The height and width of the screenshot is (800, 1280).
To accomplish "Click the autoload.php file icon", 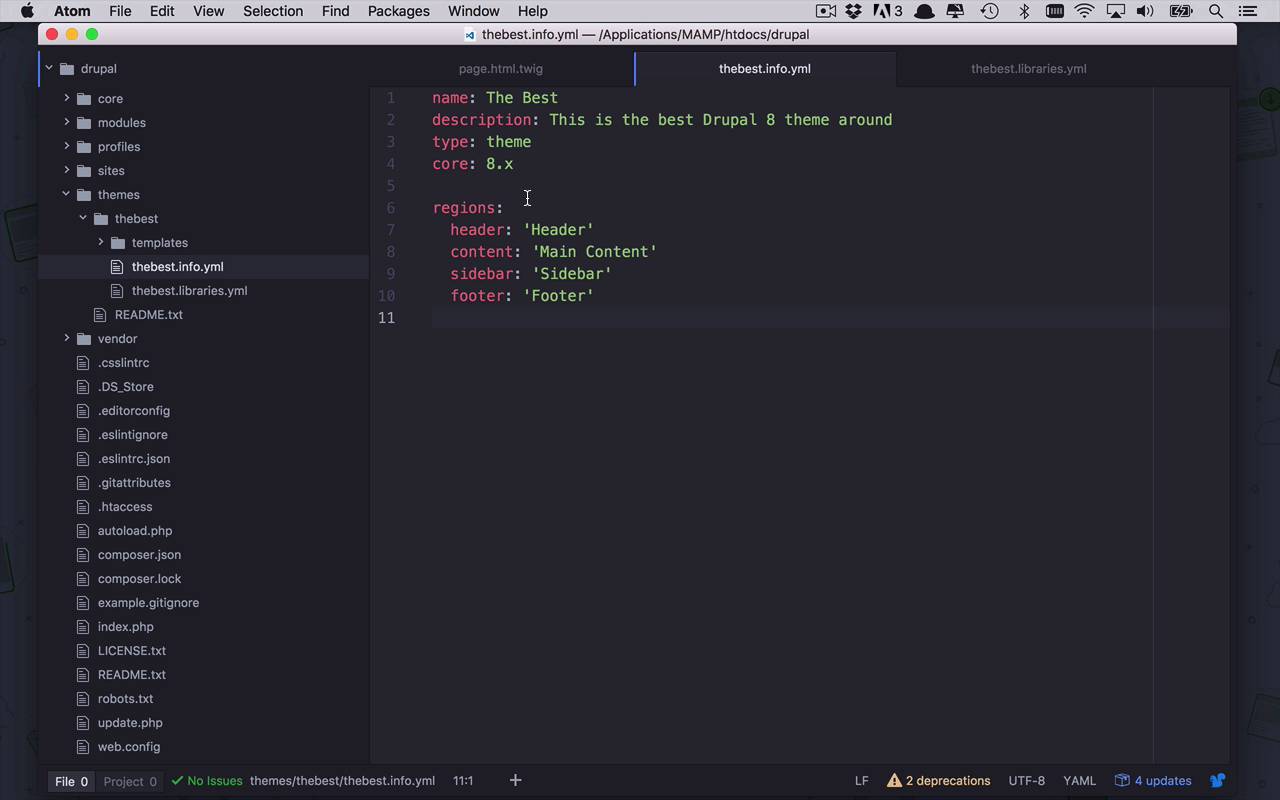I will (84, 530).
